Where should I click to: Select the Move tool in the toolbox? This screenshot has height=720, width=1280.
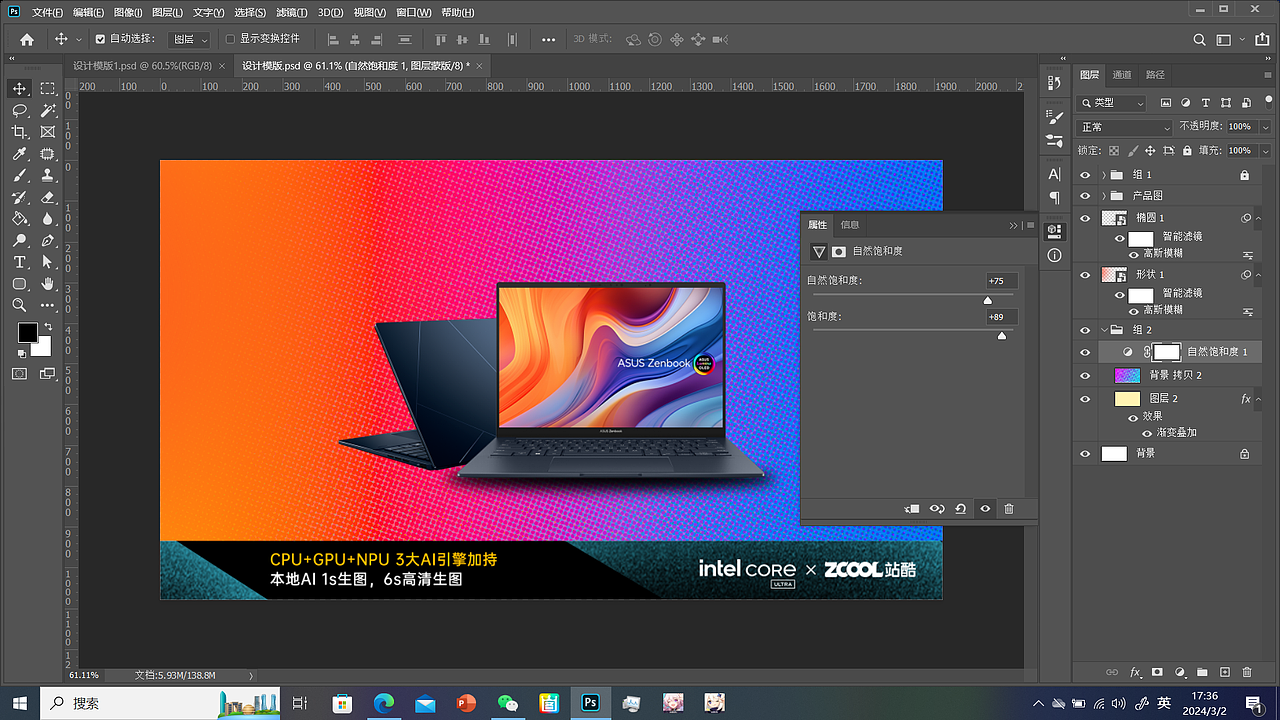[x=19, y=89]
